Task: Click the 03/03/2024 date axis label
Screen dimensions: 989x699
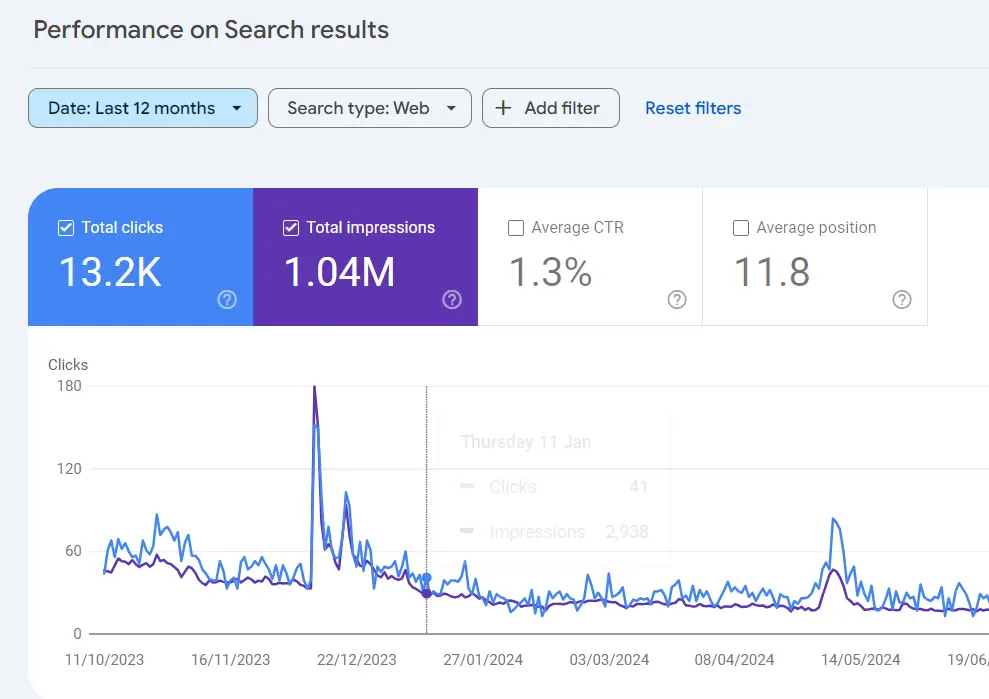Action: [x=609, y=660]
